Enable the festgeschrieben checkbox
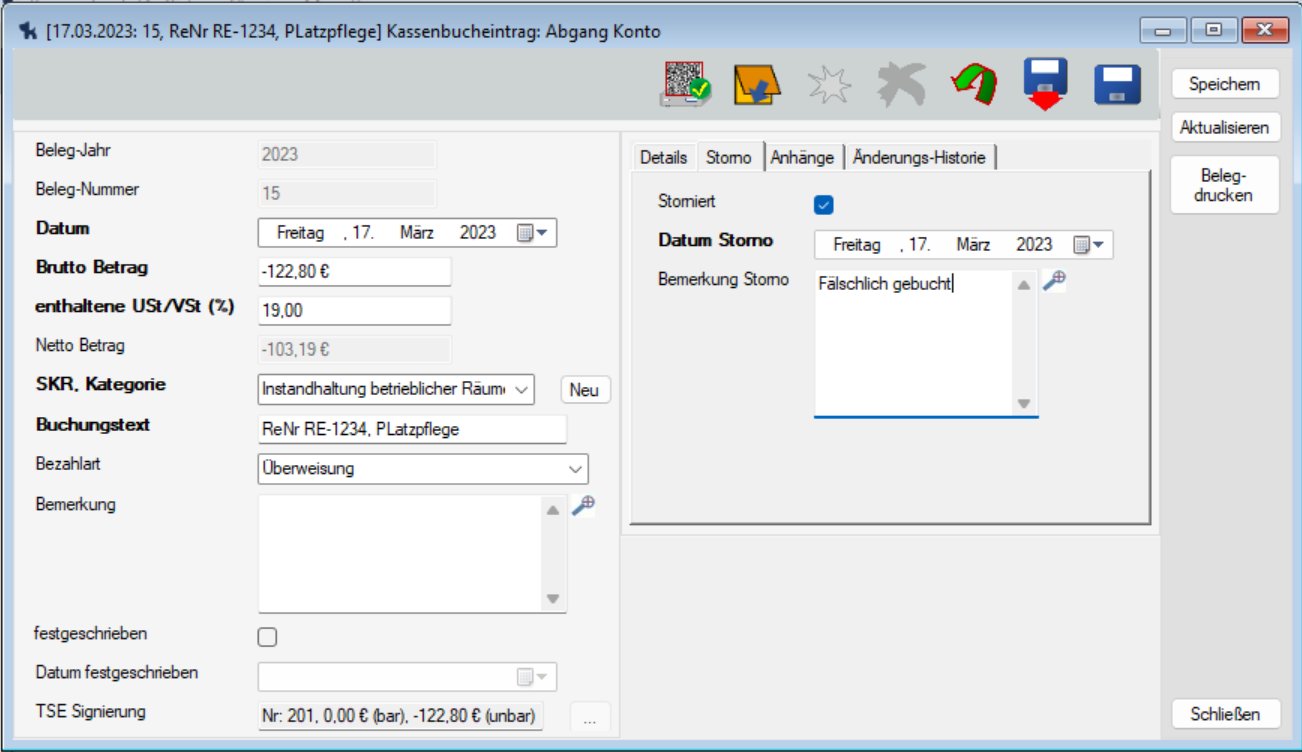The width and height of the screenshot is (1302, 752). tap(267, 637)
